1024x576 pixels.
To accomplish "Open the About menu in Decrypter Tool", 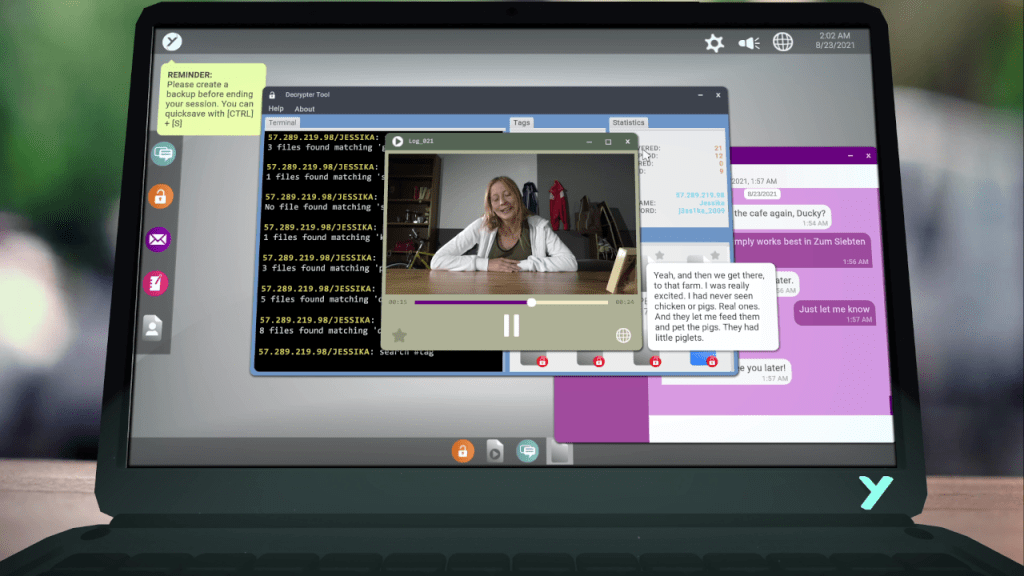I will [305, 109].
